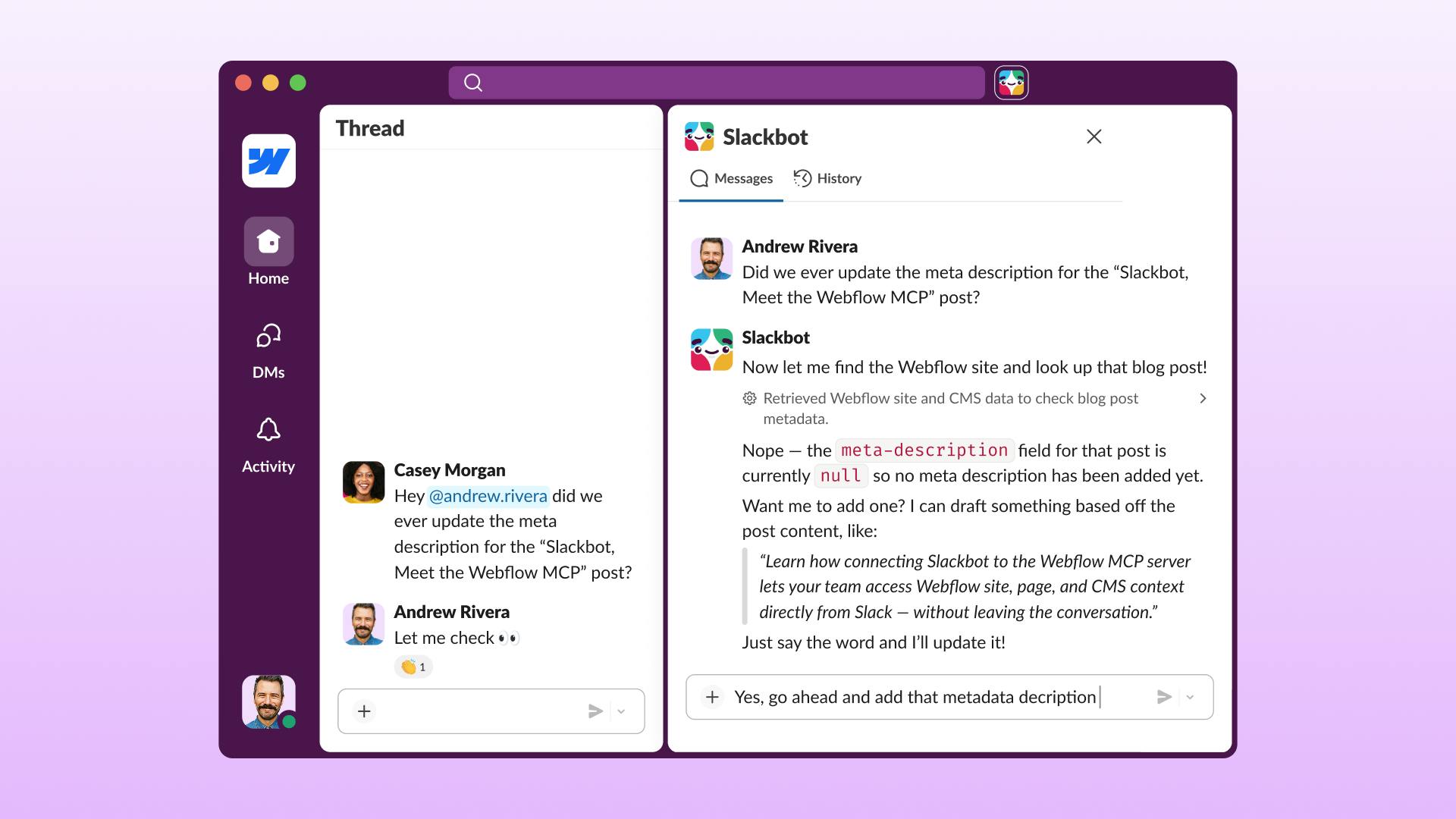Screen dimensions: 1456x819
Task: Click user profile avatar in sidebar
Action: 268,701
